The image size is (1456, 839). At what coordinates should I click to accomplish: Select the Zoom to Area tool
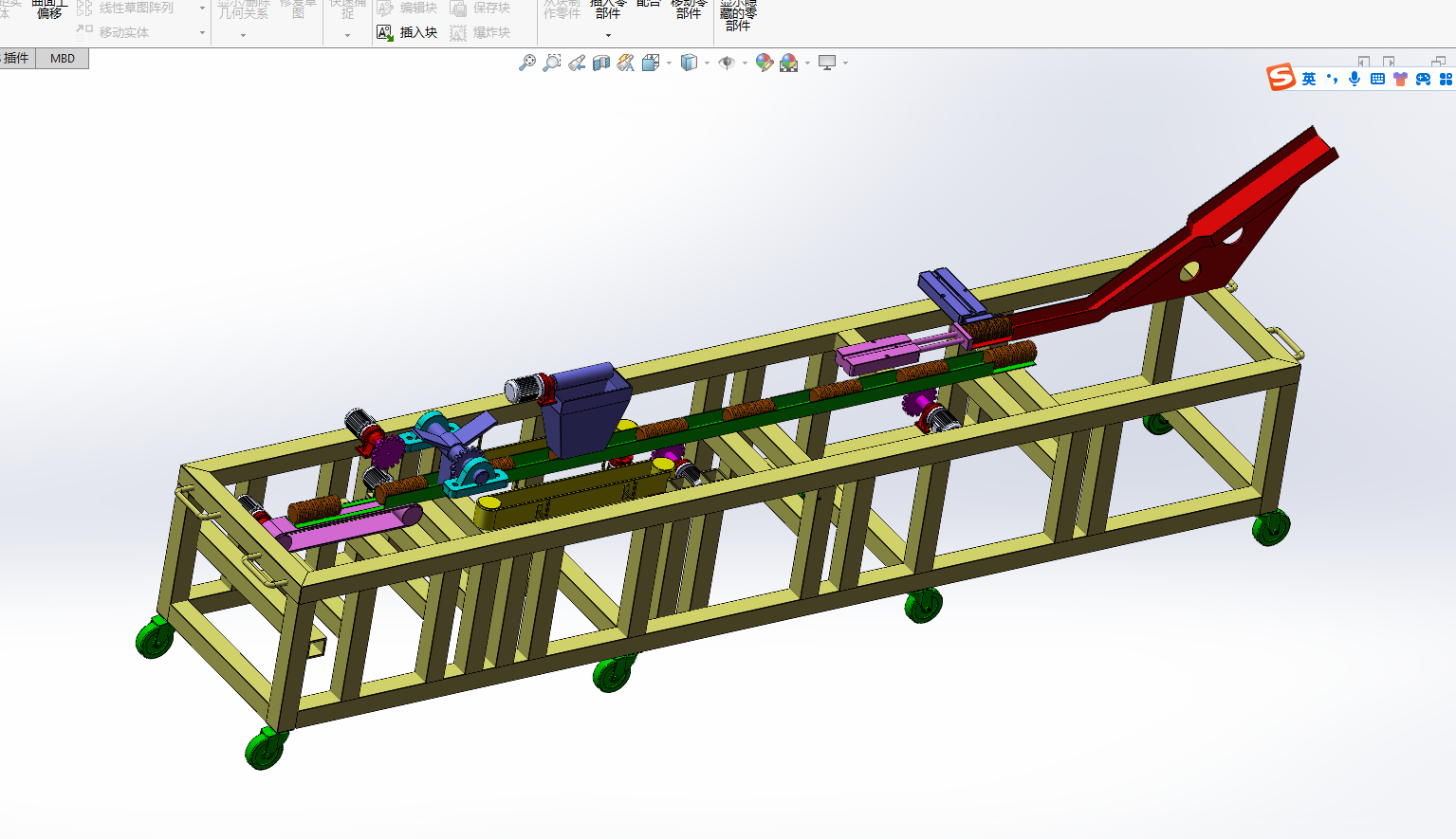[x=552, y=63]
